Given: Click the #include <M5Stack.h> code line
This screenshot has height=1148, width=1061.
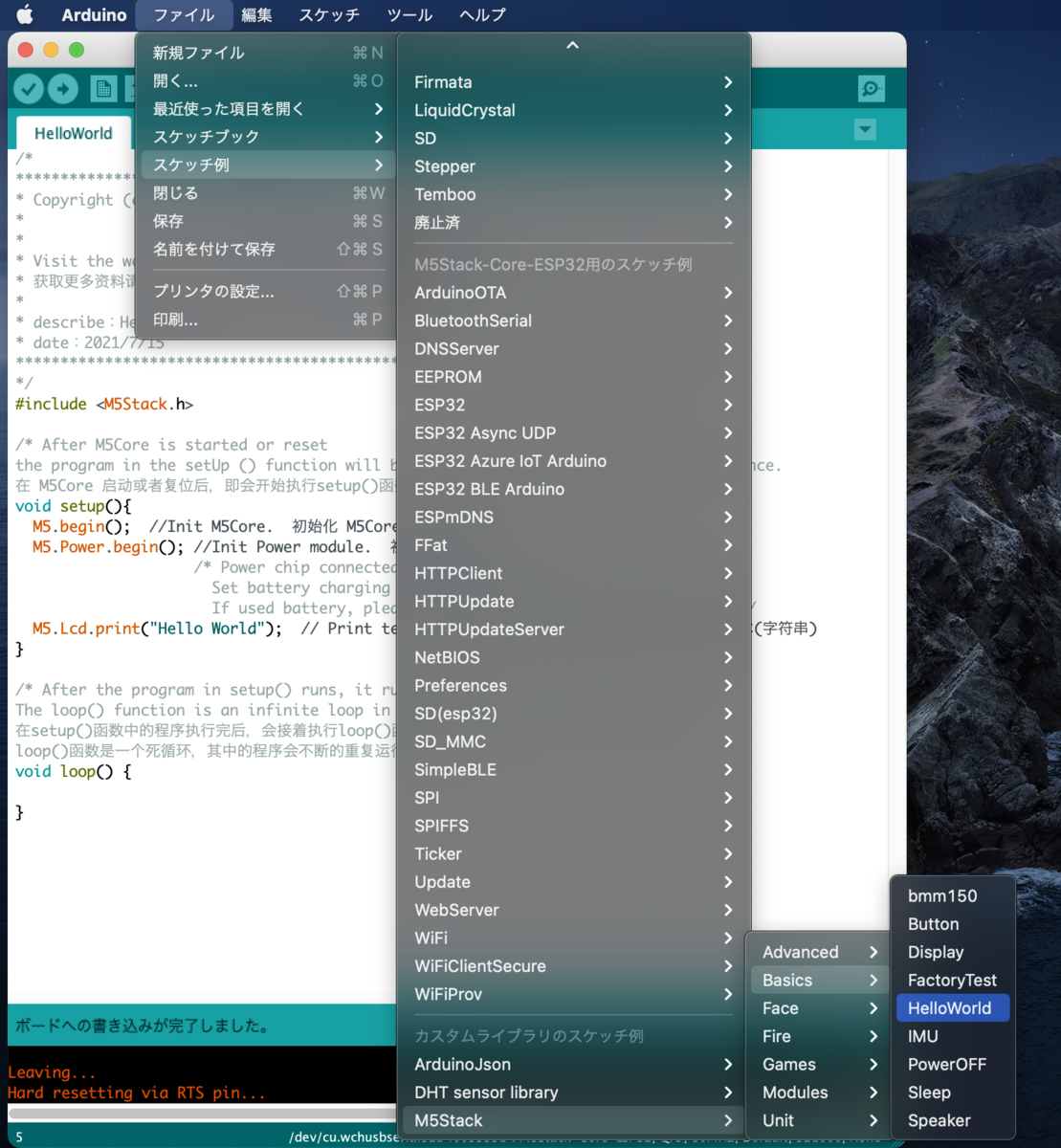Looking at the screenshot, I should click(104, 404).
